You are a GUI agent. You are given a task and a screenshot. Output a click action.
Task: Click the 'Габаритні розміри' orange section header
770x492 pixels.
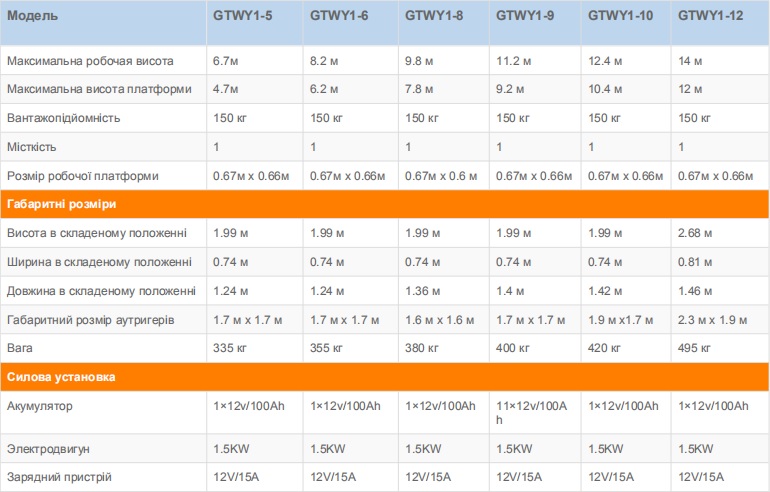tap(385, 204)
